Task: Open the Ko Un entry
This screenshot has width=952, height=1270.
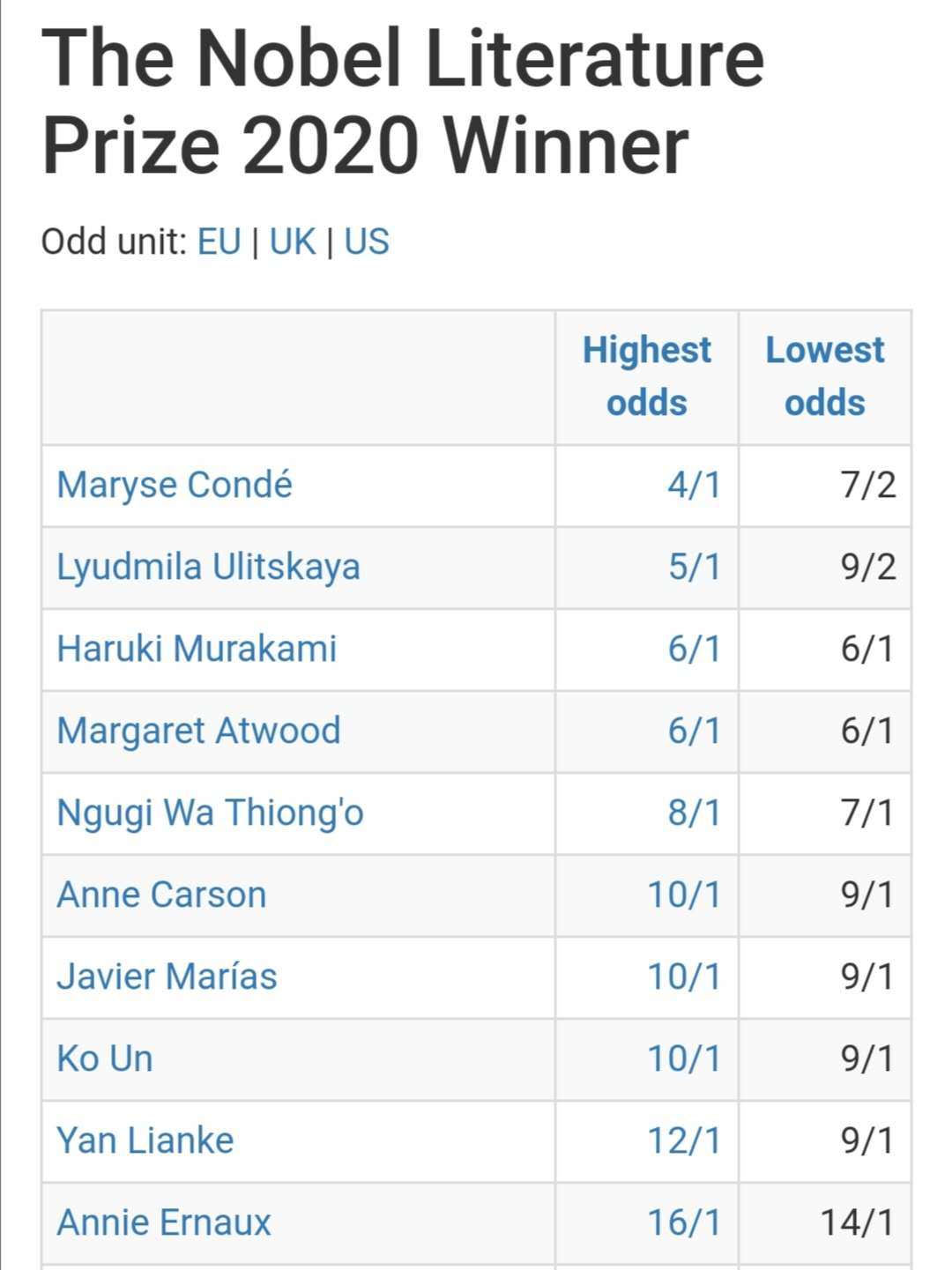Action: click(105, 1059)
